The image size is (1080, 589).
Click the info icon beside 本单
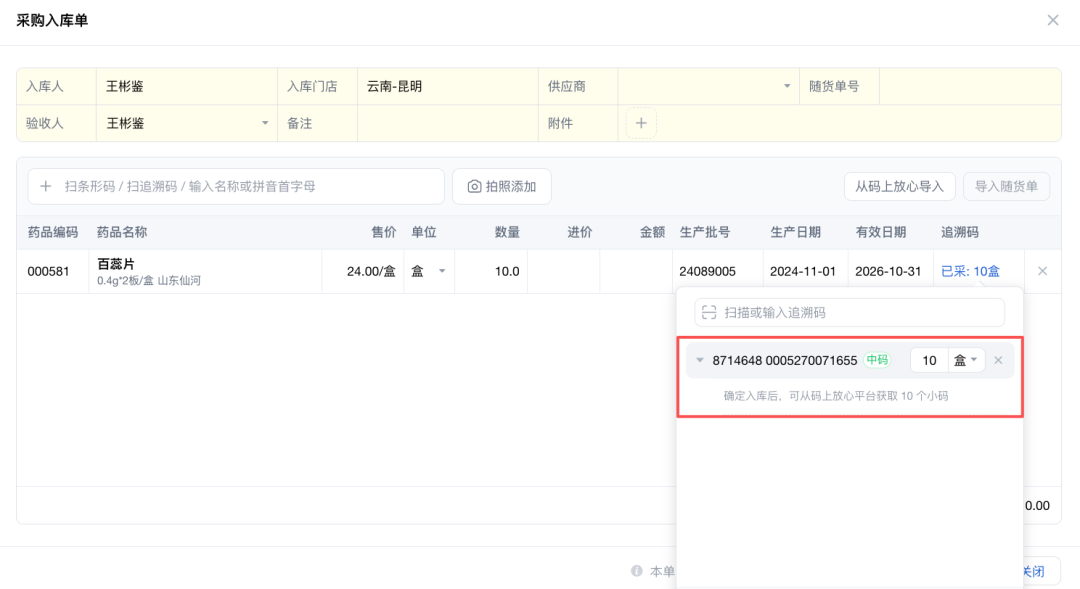(x=636, y=571)
